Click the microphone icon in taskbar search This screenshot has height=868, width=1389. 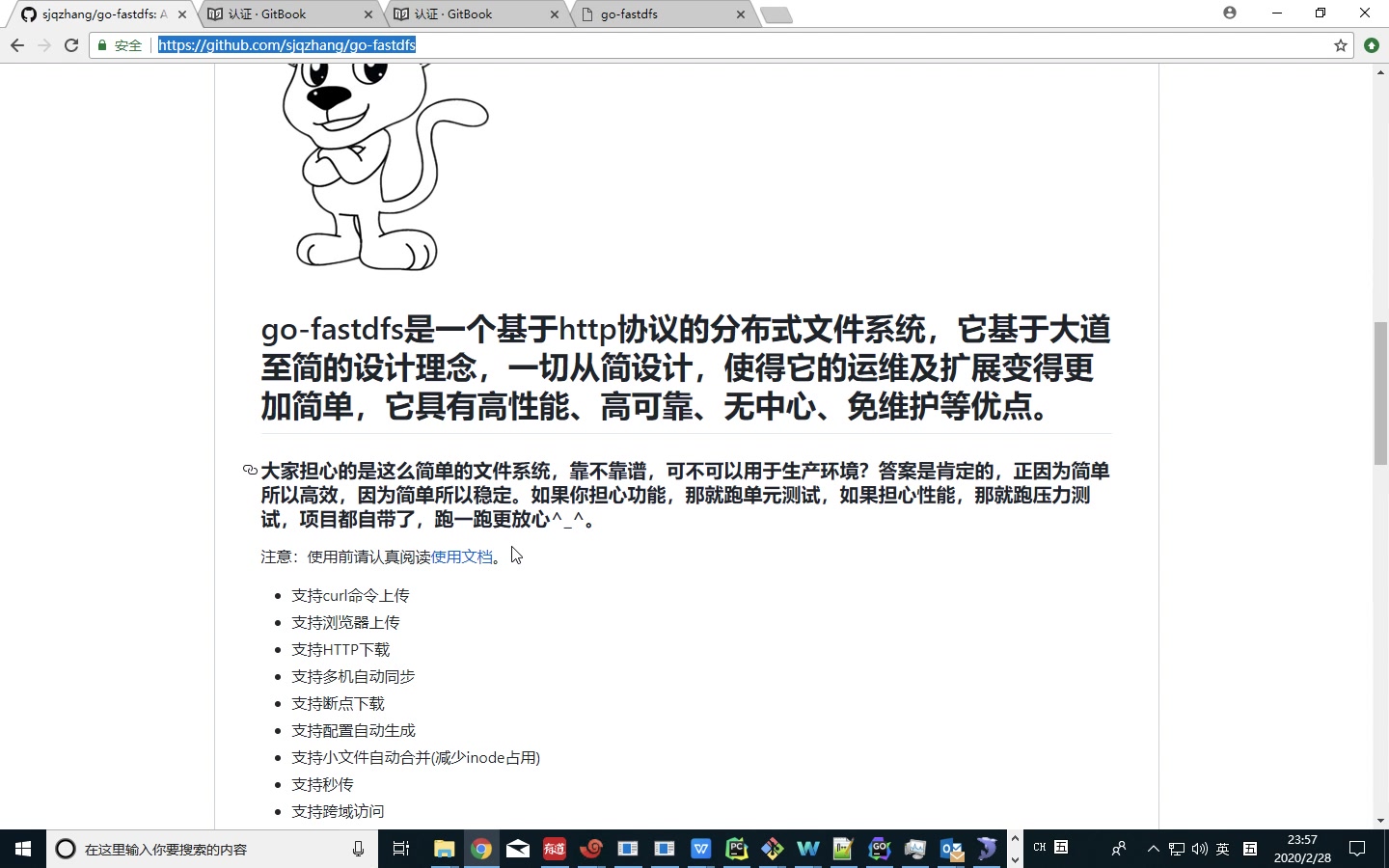358,849
